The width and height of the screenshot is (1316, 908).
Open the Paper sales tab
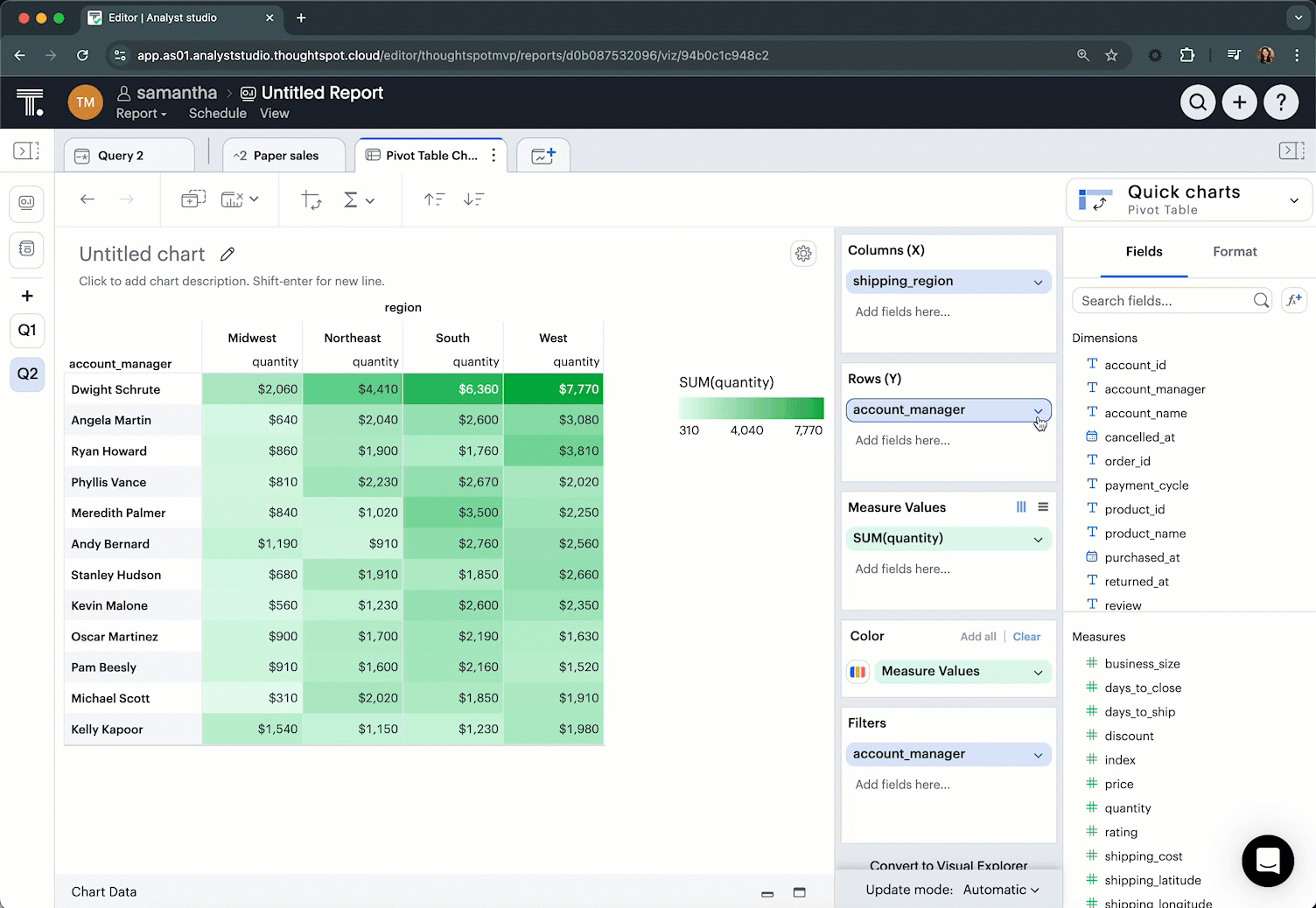coord(284,156)
